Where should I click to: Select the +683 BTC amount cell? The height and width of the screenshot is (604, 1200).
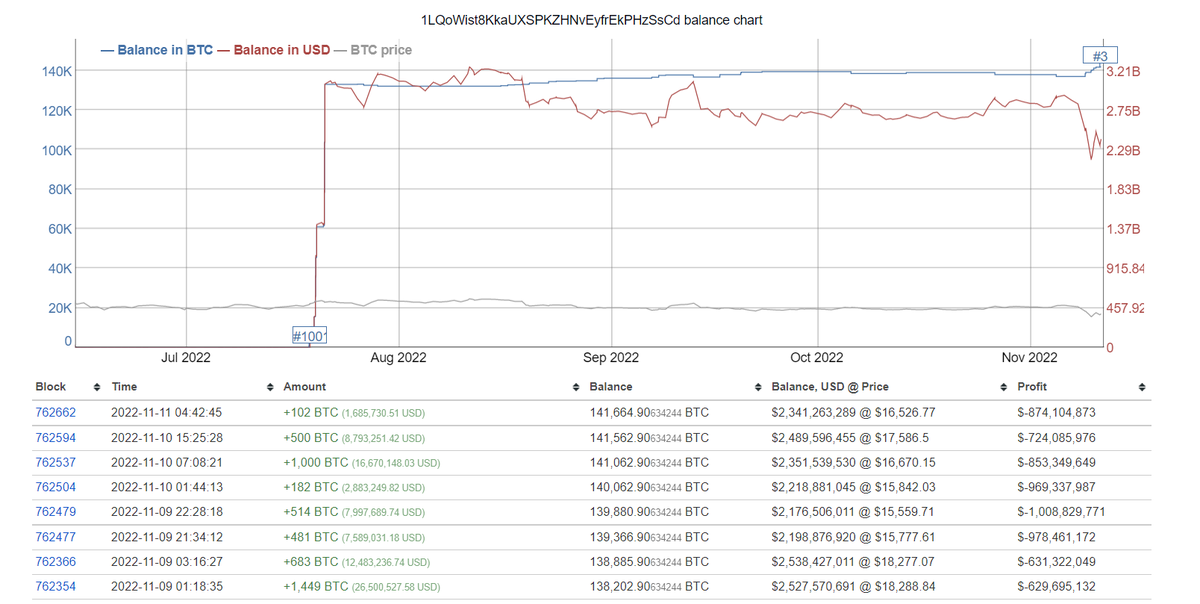point(357,562)
